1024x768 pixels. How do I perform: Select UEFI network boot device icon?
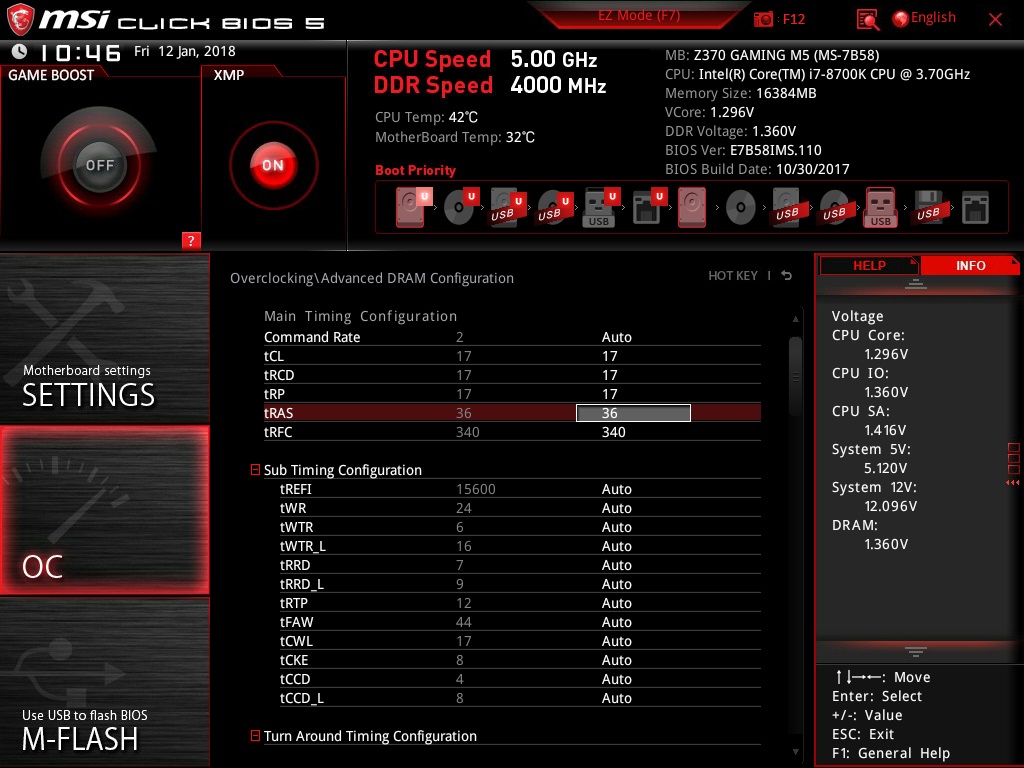click(648, 208)
